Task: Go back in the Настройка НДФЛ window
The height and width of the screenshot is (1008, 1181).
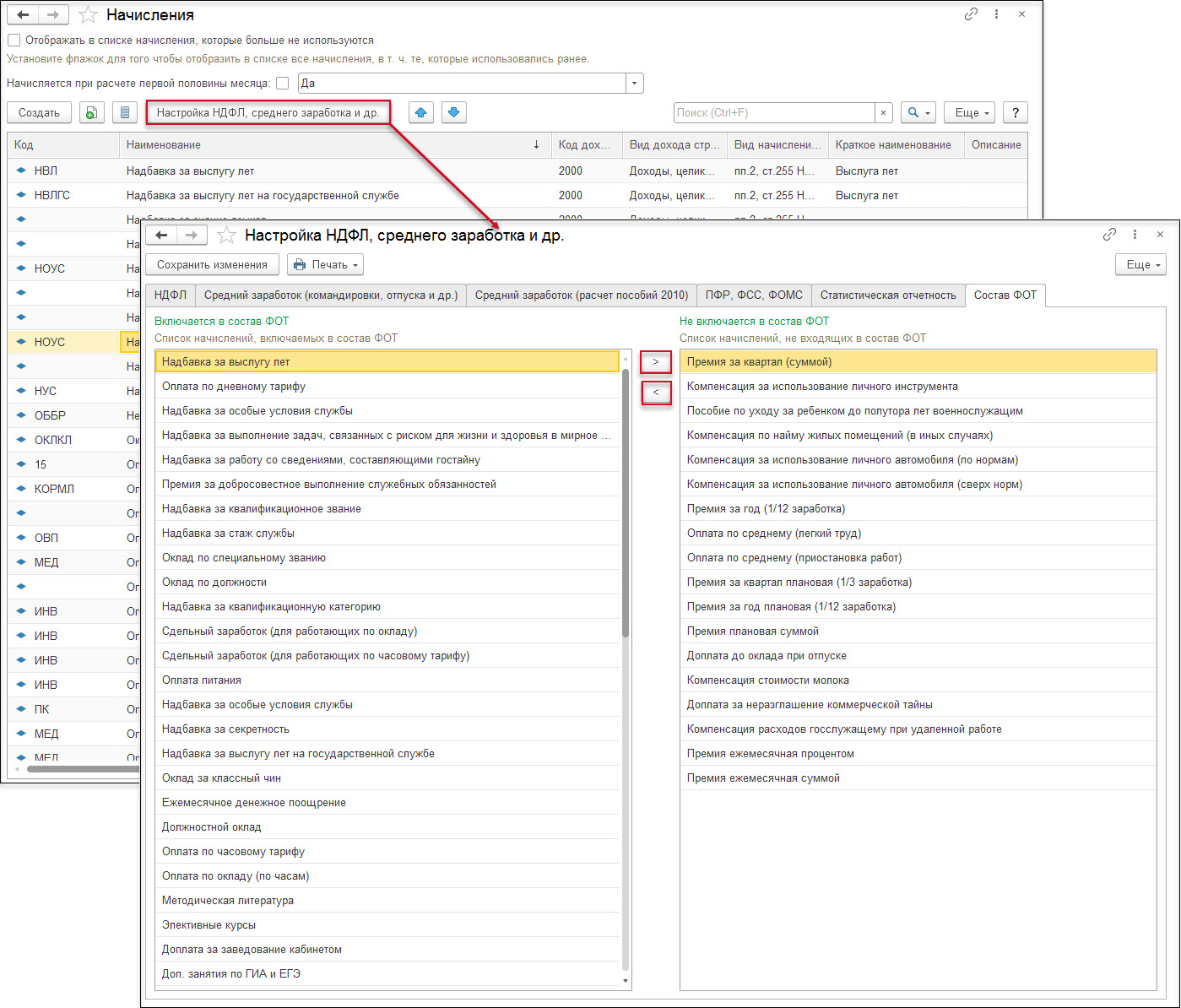Action: [161, 236]
